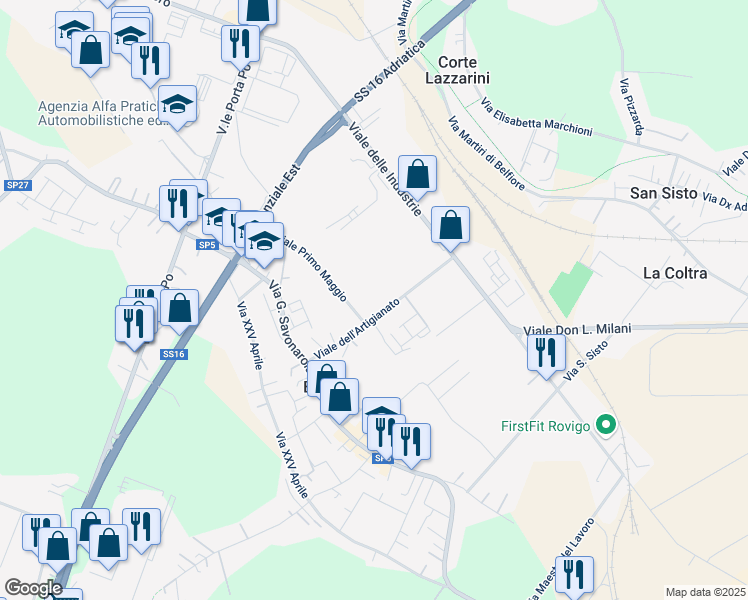
Task: Open the shopping bag marker left of SS16 shield
Action: 179,311
